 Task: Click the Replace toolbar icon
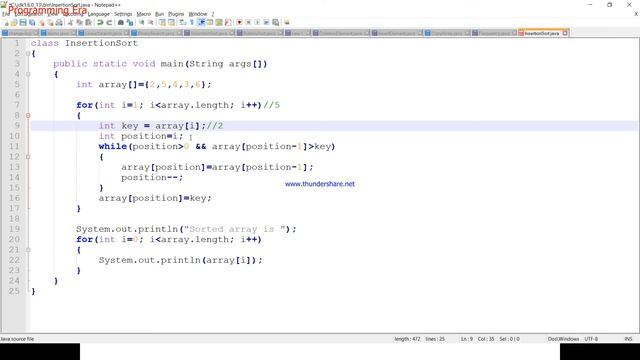(x=130, y=22)
